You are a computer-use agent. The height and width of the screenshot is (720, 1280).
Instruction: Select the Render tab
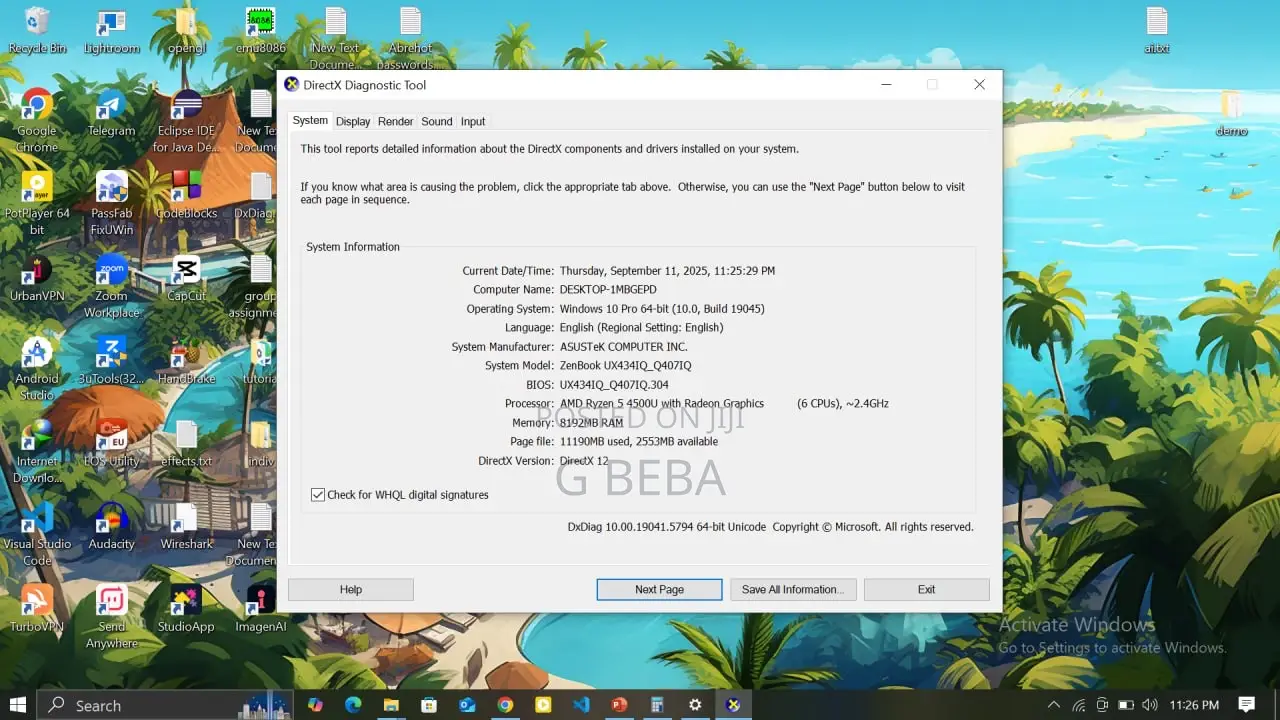395,122
